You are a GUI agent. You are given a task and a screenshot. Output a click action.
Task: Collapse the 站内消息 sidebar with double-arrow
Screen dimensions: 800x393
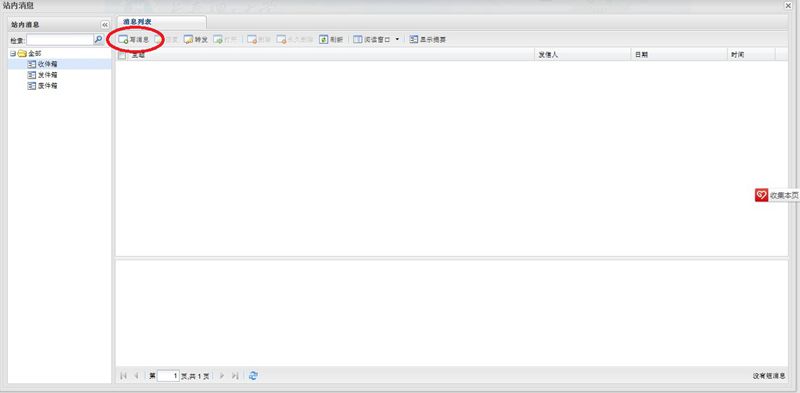105,24
